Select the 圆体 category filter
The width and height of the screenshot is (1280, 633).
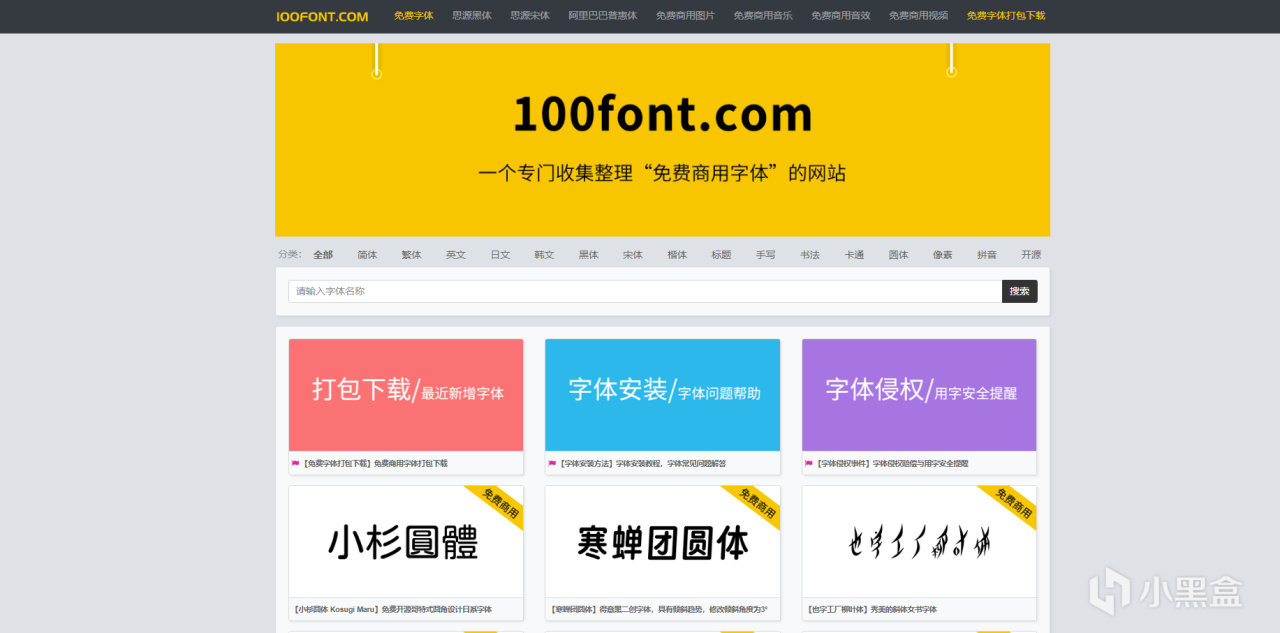coord(898,255)
